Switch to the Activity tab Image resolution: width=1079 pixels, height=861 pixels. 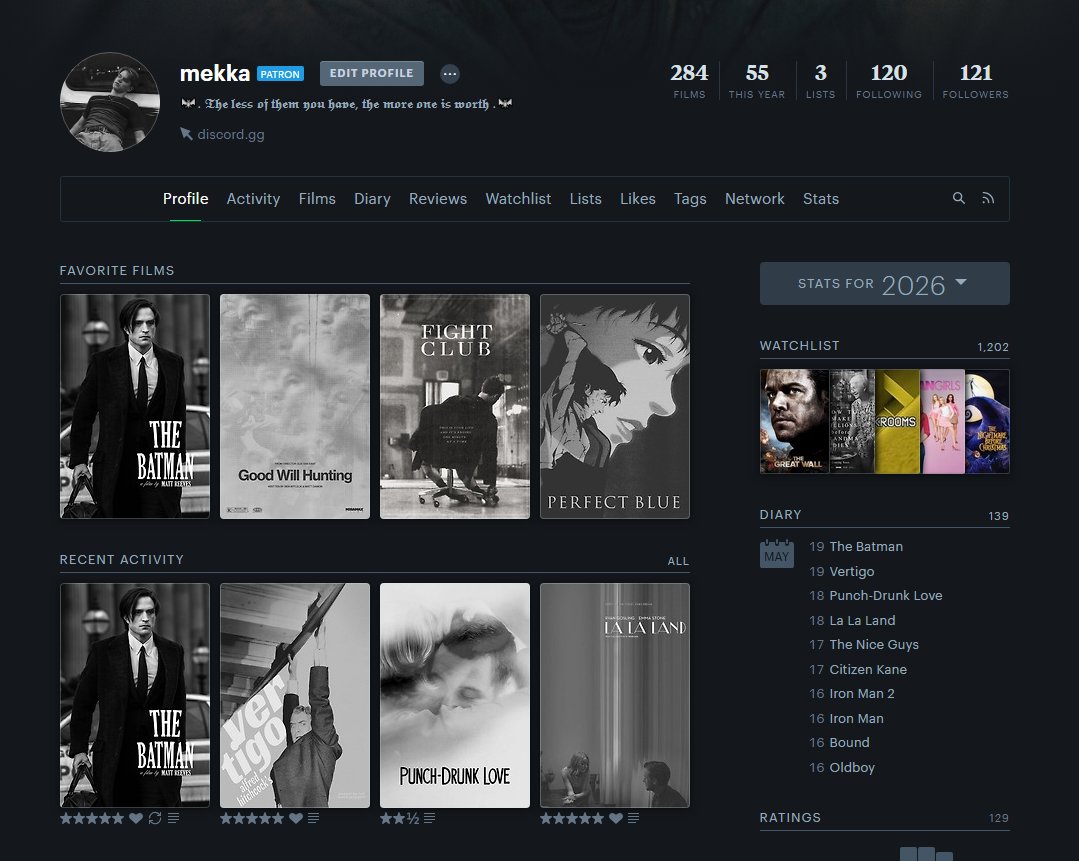253,198
